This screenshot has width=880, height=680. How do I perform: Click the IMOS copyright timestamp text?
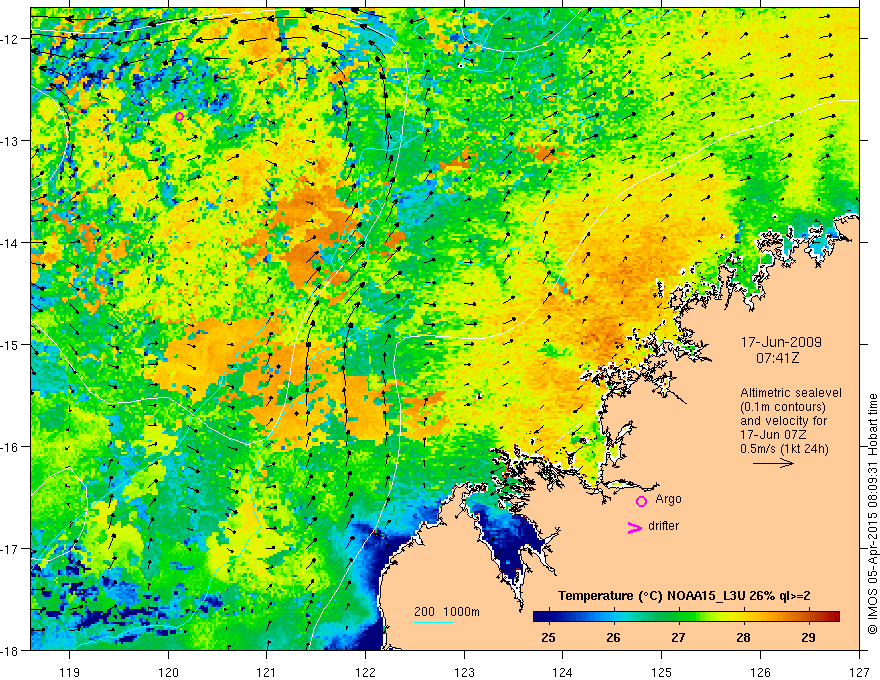(872, 513)
